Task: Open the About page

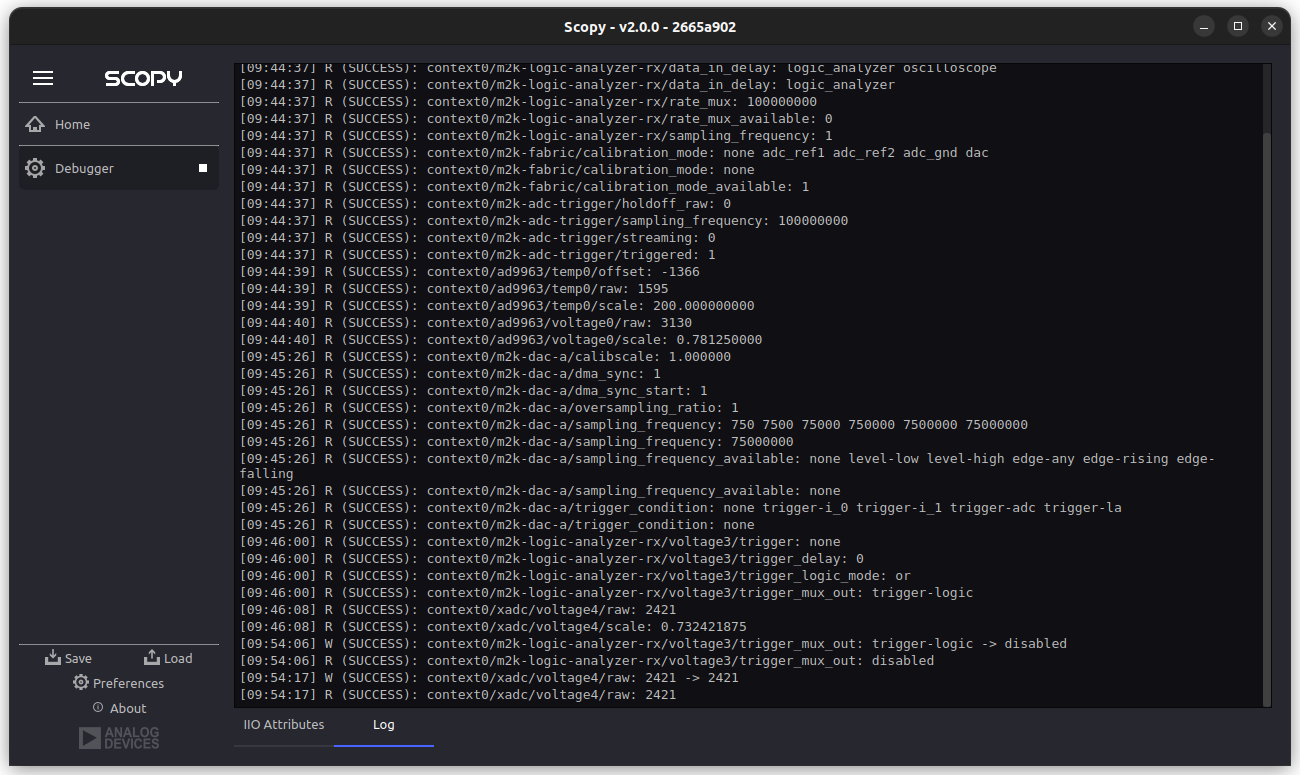Action: [119, 708]
